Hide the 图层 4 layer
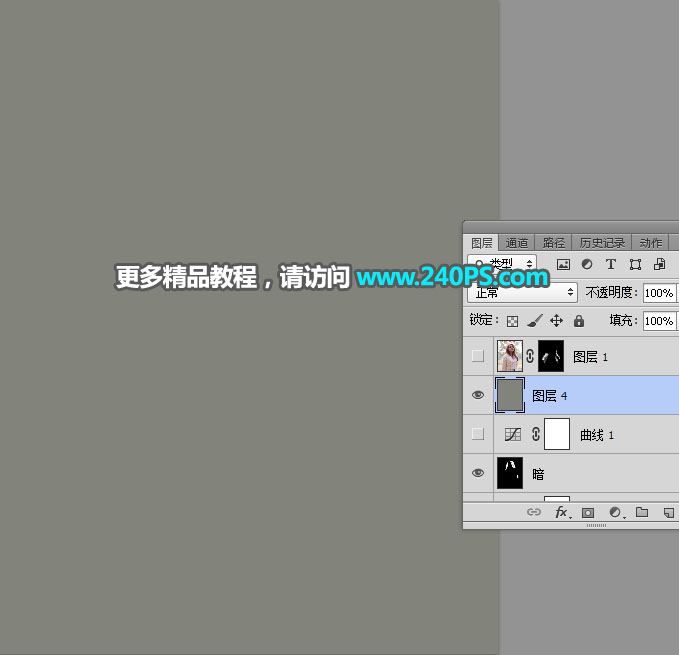Image resolution: width=679 pixels, height=655 pixels. click(x=478, y=395)
